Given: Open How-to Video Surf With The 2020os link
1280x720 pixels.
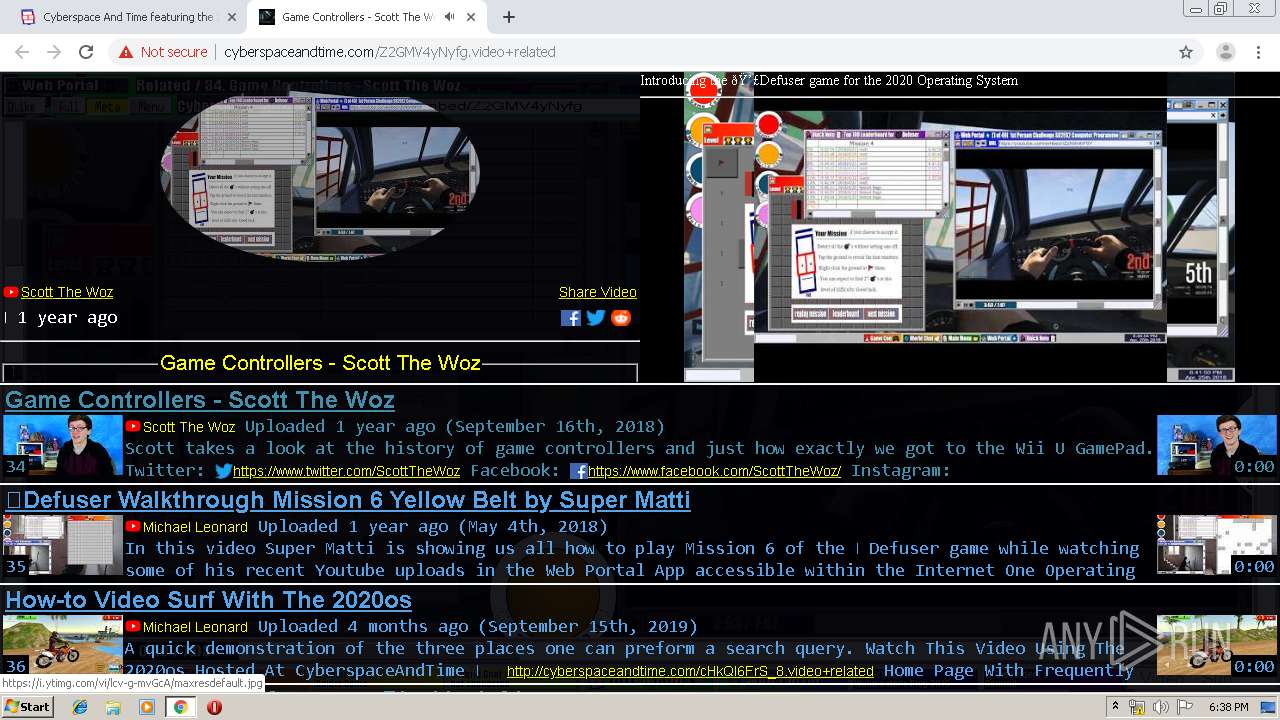Looking at the screenshot, I should tap(208, 600).
